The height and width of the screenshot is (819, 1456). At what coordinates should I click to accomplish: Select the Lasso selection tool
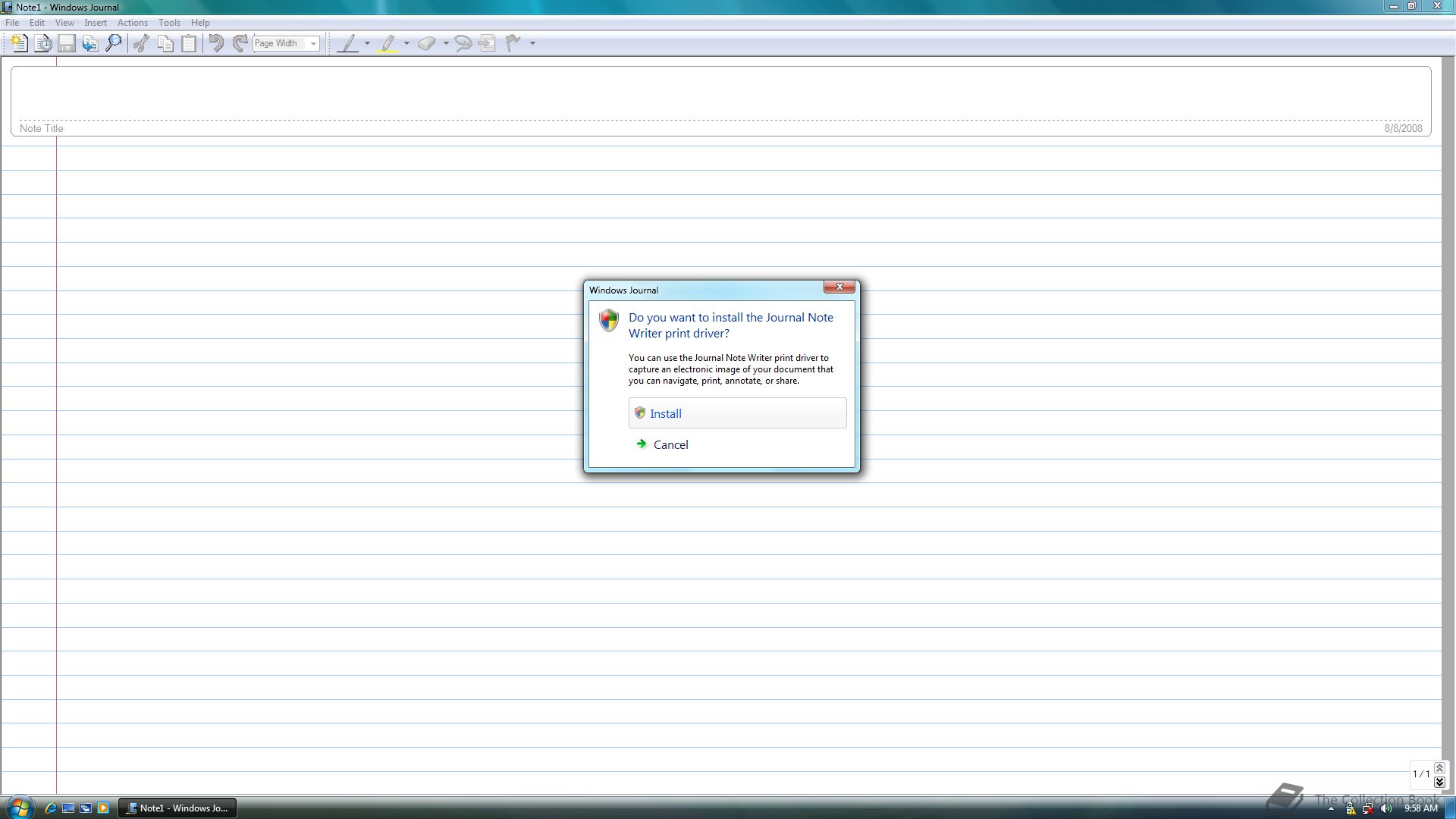click(463, 43)
